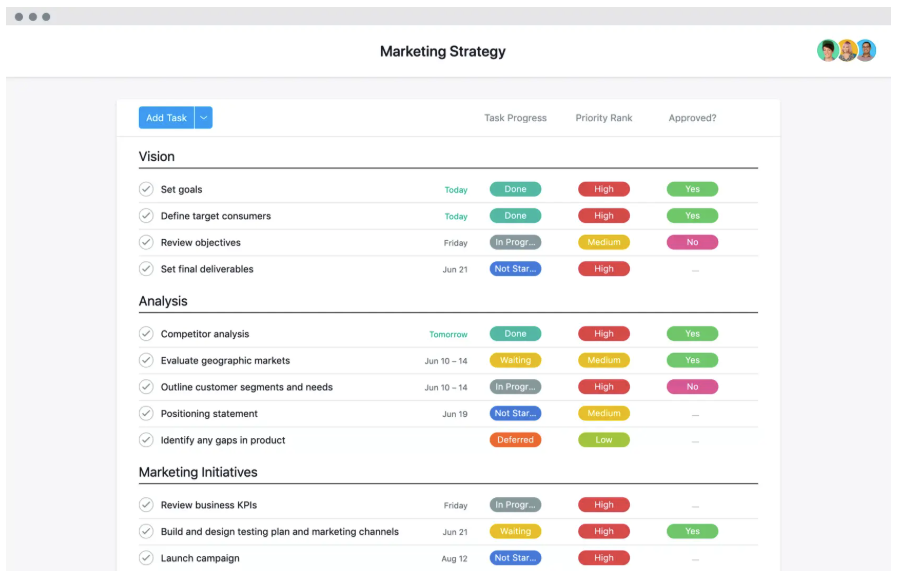Toggle completion check for 'Competitor analysis'
Image resolution: width=898 pixels, height=583 pixels.
coord(146,334)
